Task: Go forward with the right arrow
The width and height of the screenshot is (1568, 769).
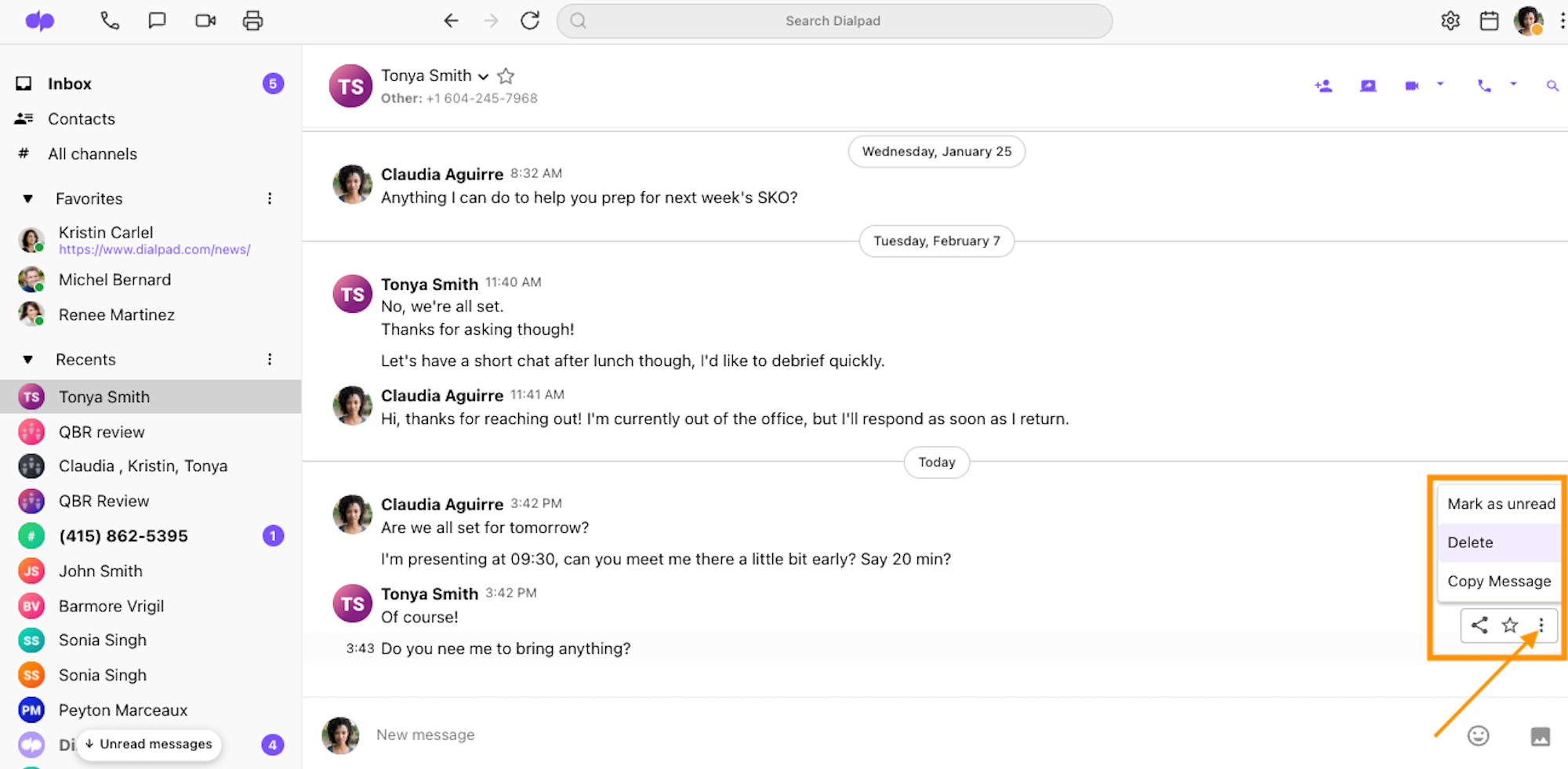Action: click(491, 21)
